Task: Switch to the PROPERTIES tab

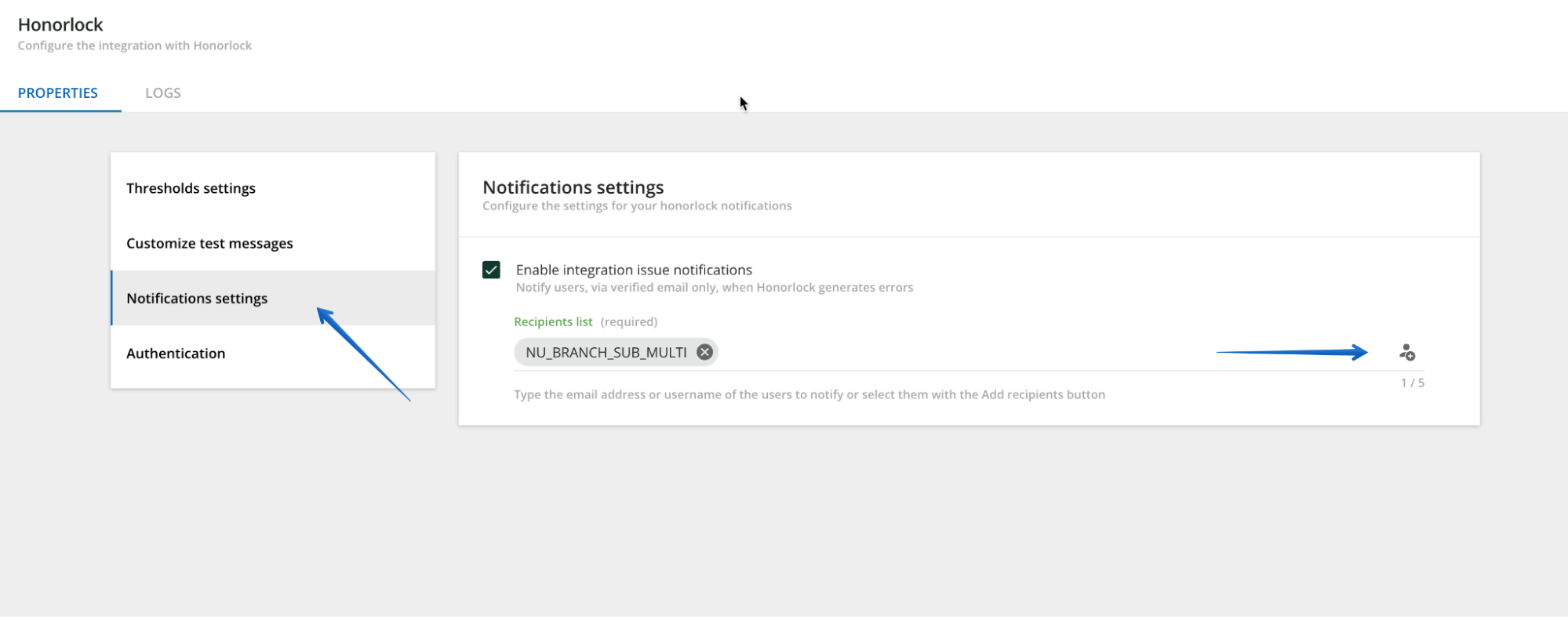Action: 58,93
